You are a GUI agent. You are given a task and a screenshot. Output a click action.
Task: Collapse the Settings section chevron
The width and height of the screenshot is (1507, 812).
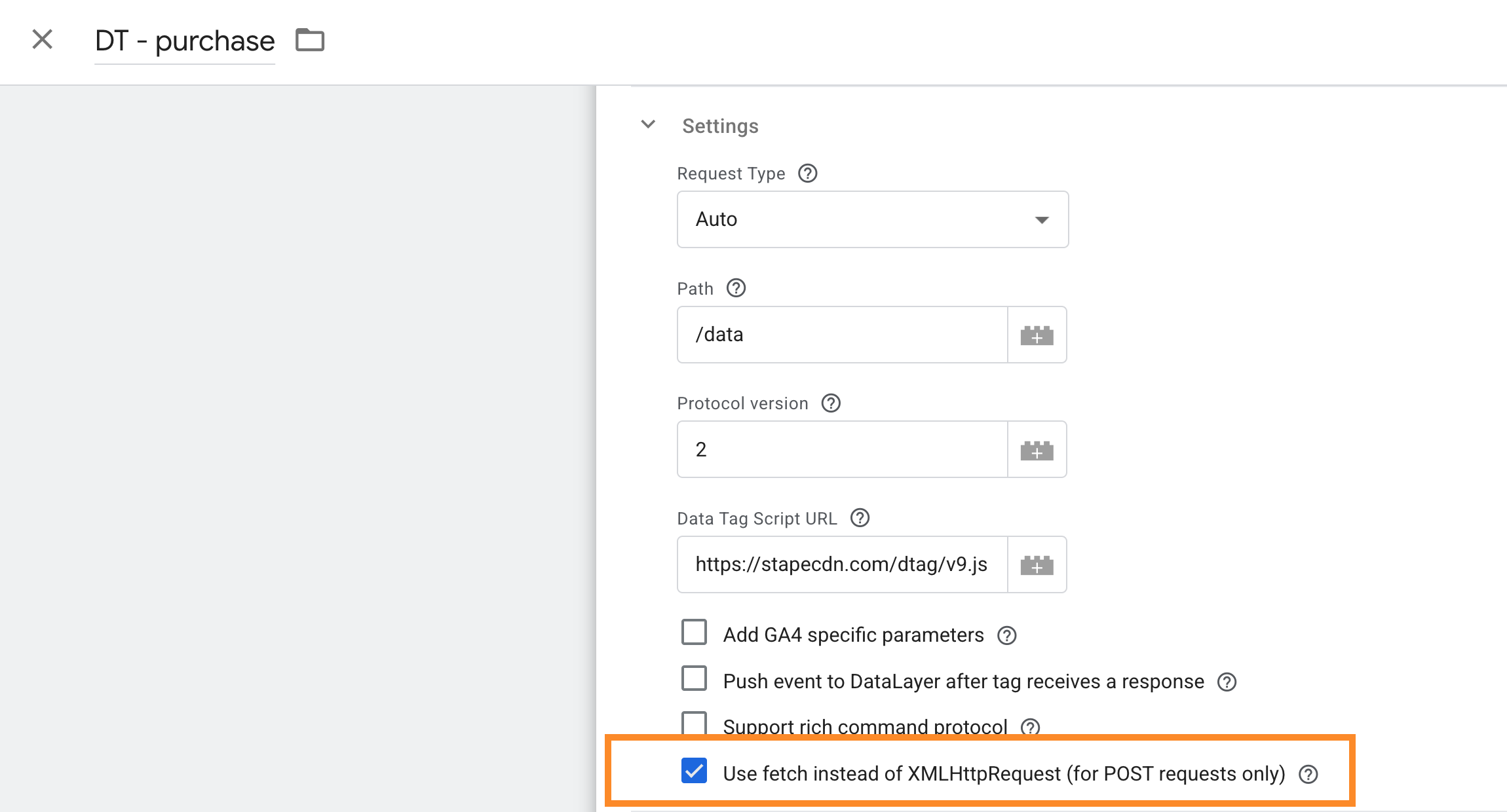click(648, 124)
